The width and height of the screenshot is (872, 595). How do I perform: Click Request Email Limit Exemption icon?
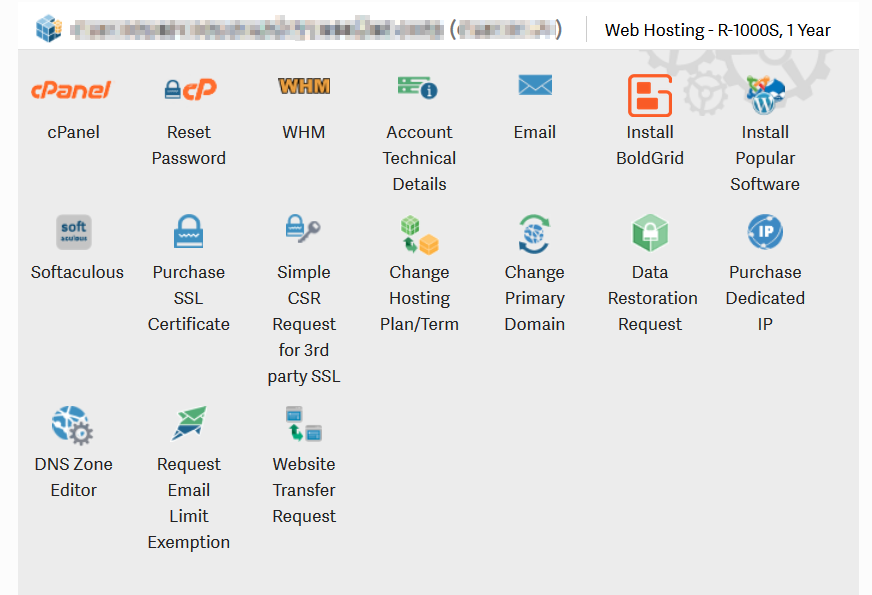pos(189,423)
